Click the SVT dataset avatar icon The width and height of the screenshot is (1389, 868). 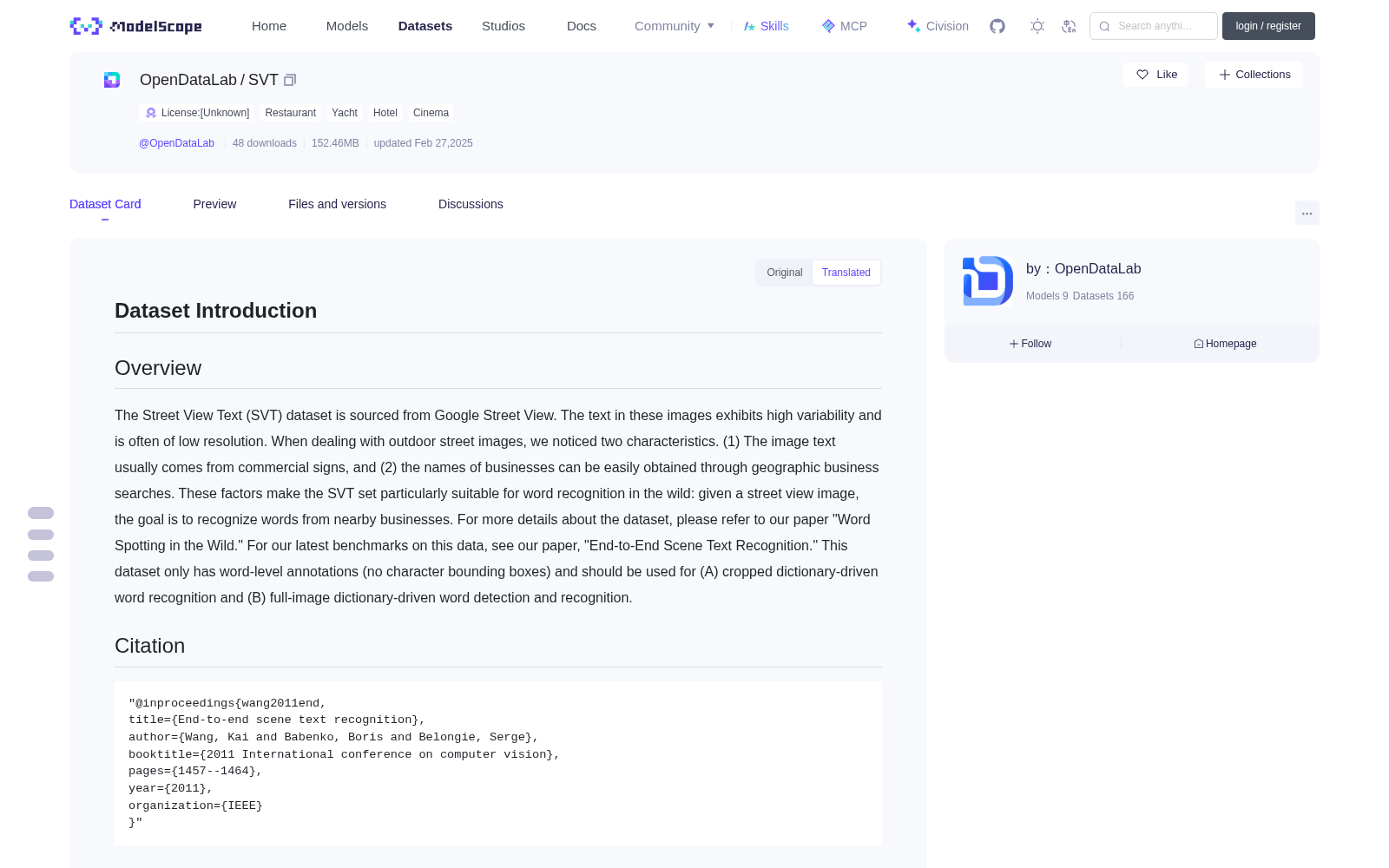click(112, 80)
